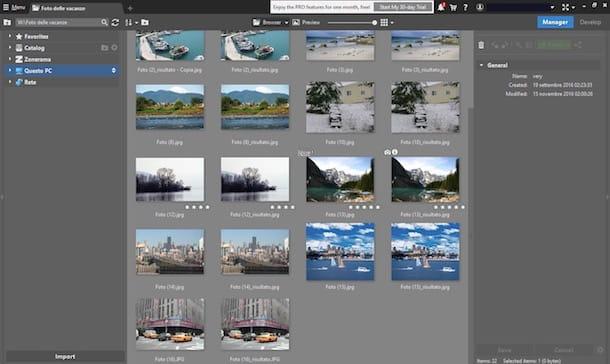Open the sort options dropdown arrow
This screenshot has width=610, height=364.
tap(137, 23)
